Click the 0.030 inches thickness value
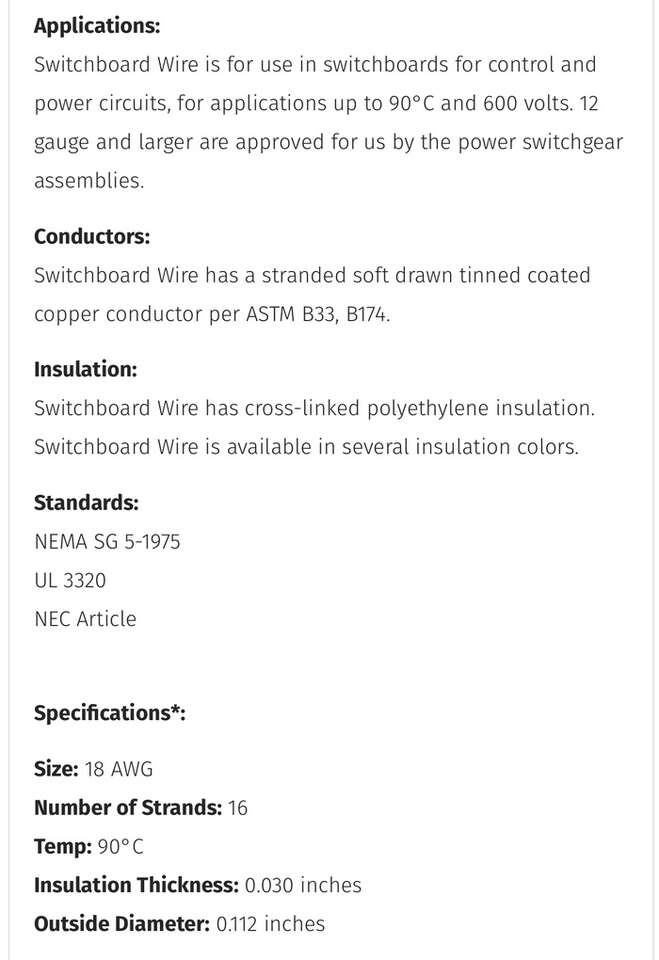 (303, 885)
